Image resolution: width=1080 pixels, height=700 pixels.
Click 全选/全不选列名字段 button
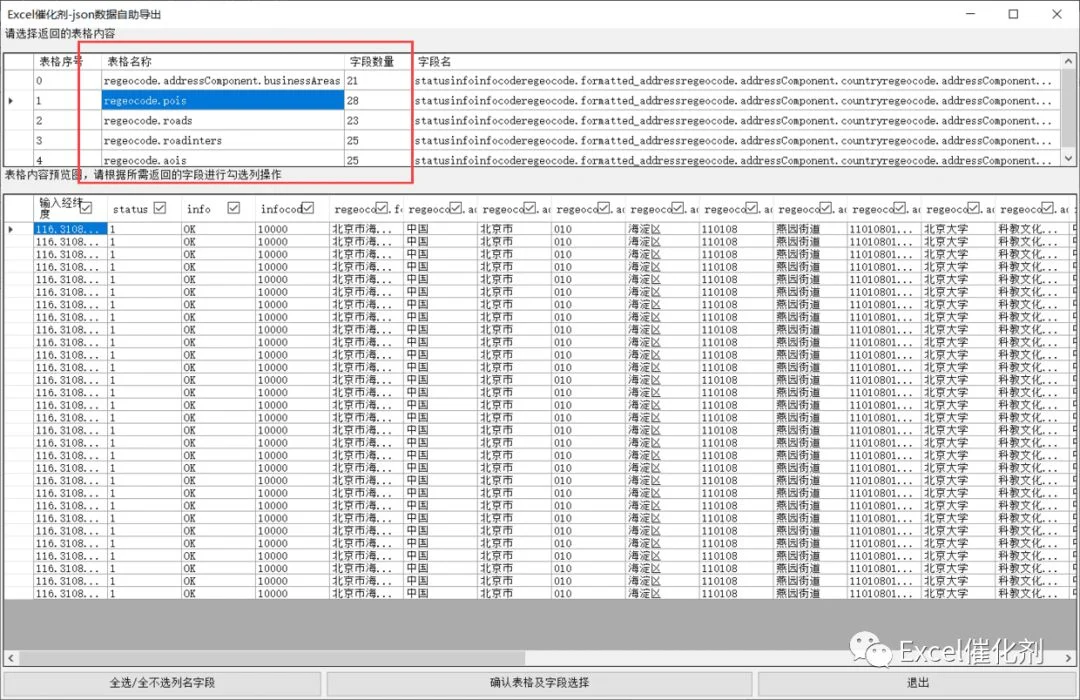163,683
